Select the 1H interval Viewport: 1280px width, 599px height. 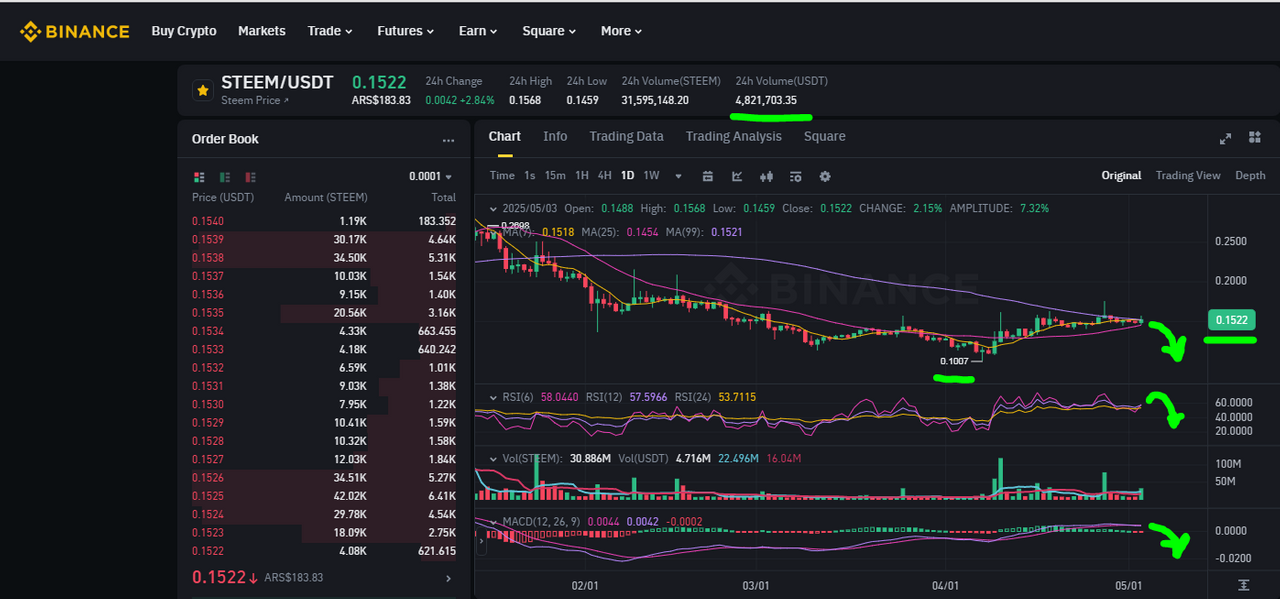[582, 176]
